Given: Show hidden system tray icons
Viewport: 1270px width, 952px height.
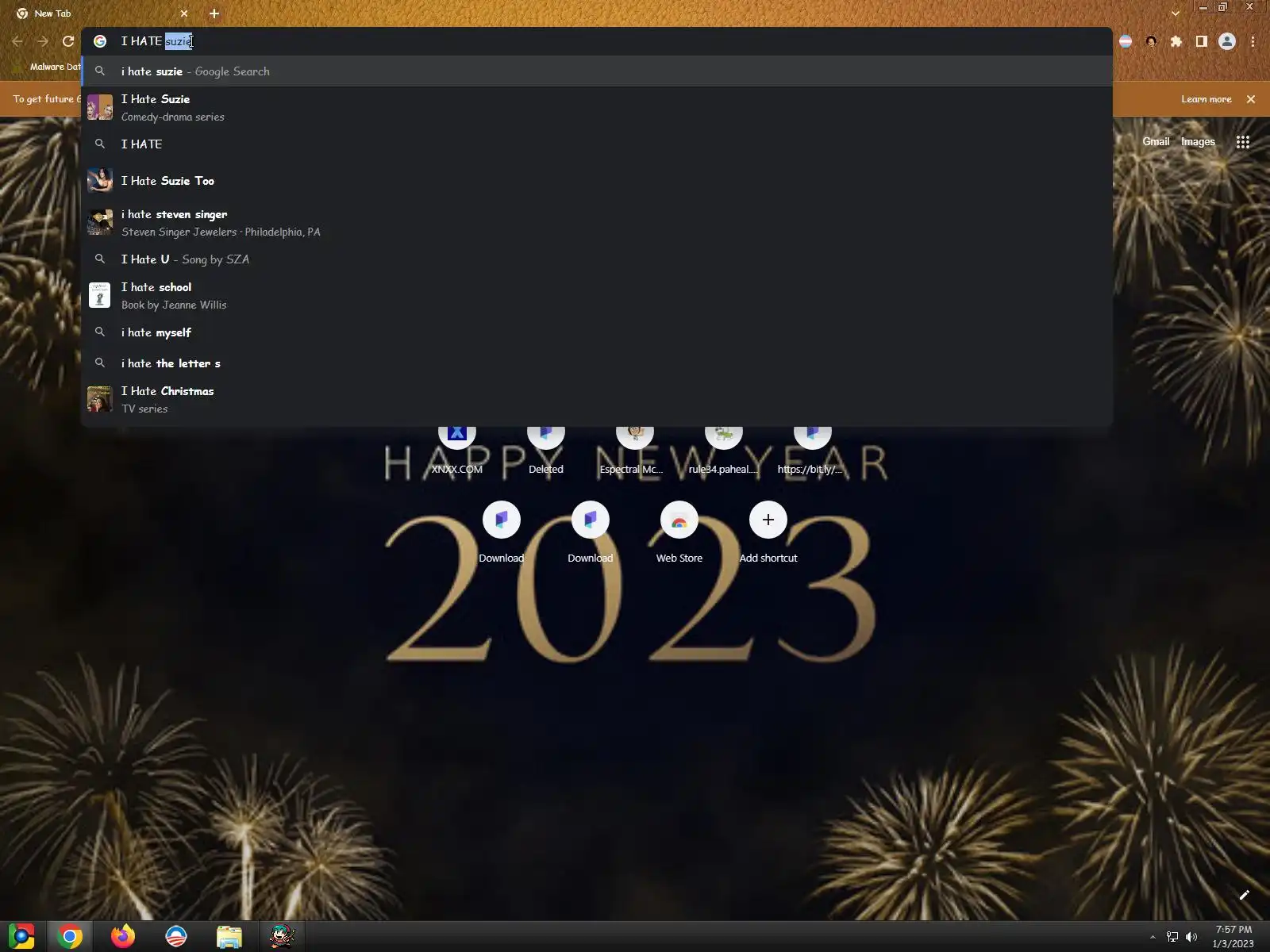Looking at the screenshot, I should [1153, 937].
